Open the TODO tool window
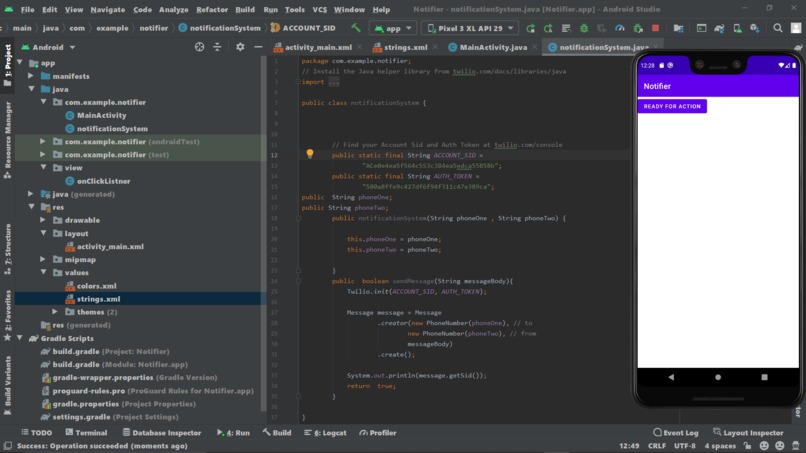This screenshot has height=453, width=806. 36,432
